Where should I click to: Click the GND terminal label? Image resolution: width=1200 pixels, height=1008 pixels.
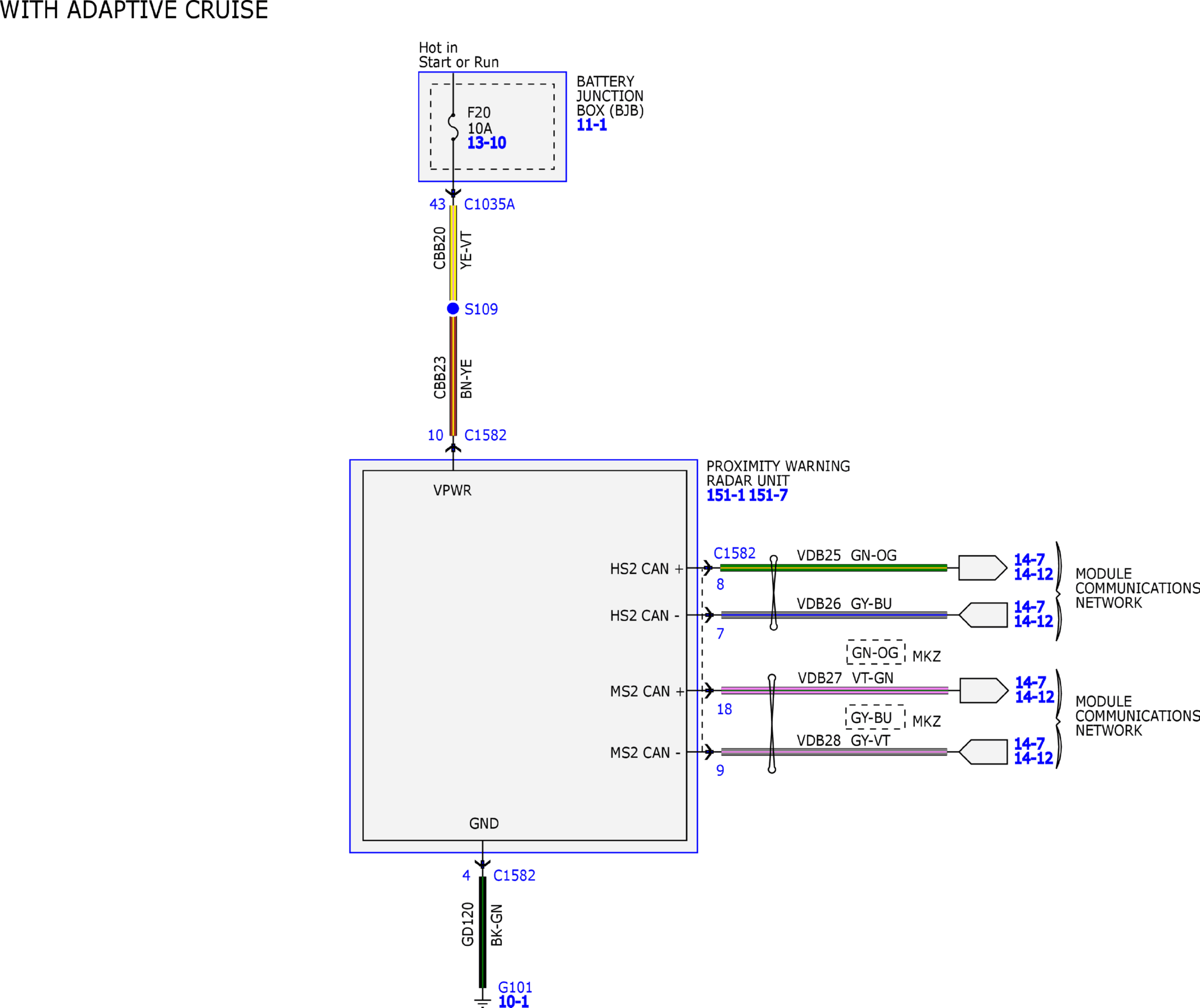(483, 824)
